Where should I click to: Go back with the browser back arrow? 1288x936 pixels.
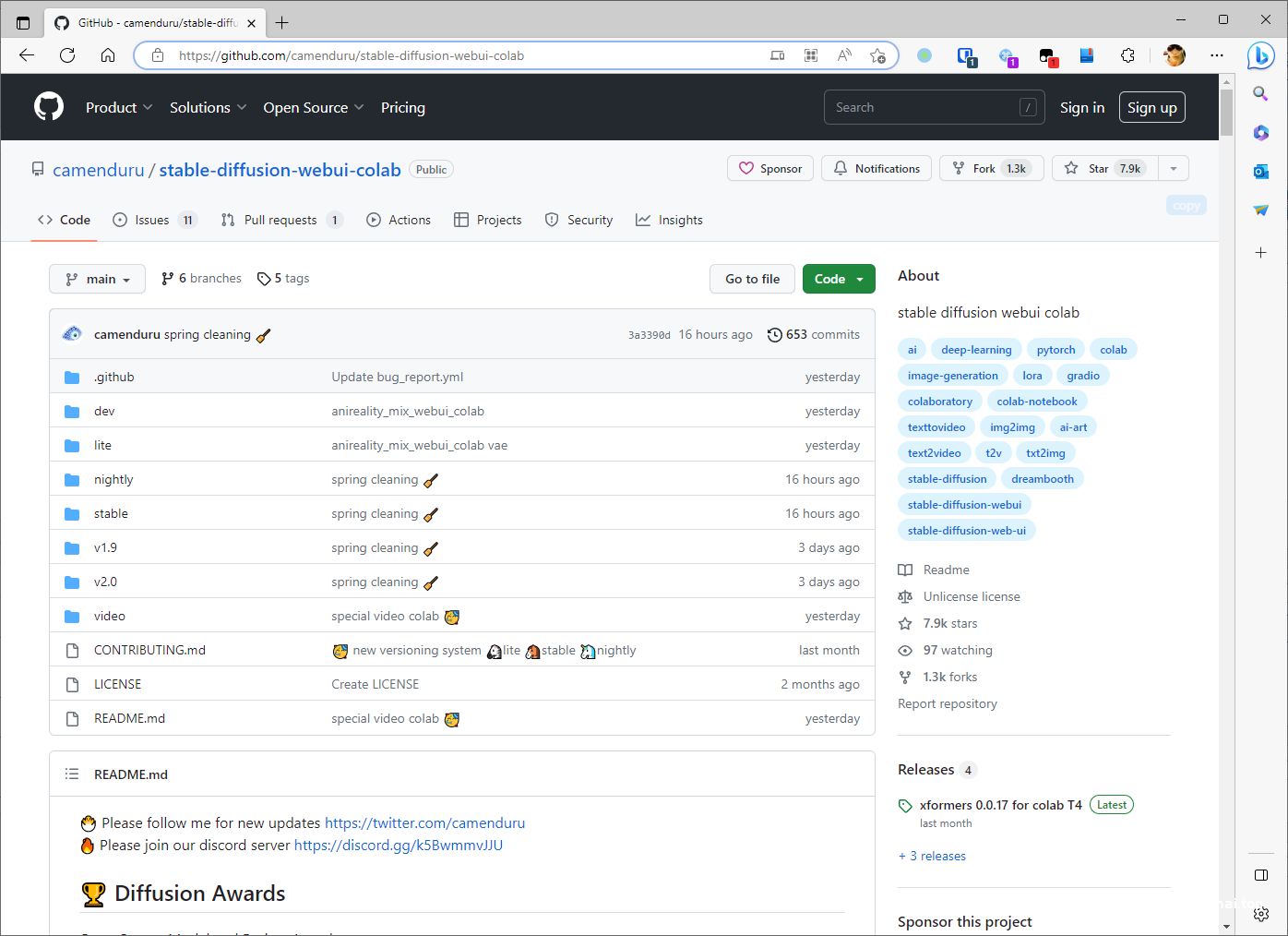pos(27,55)
